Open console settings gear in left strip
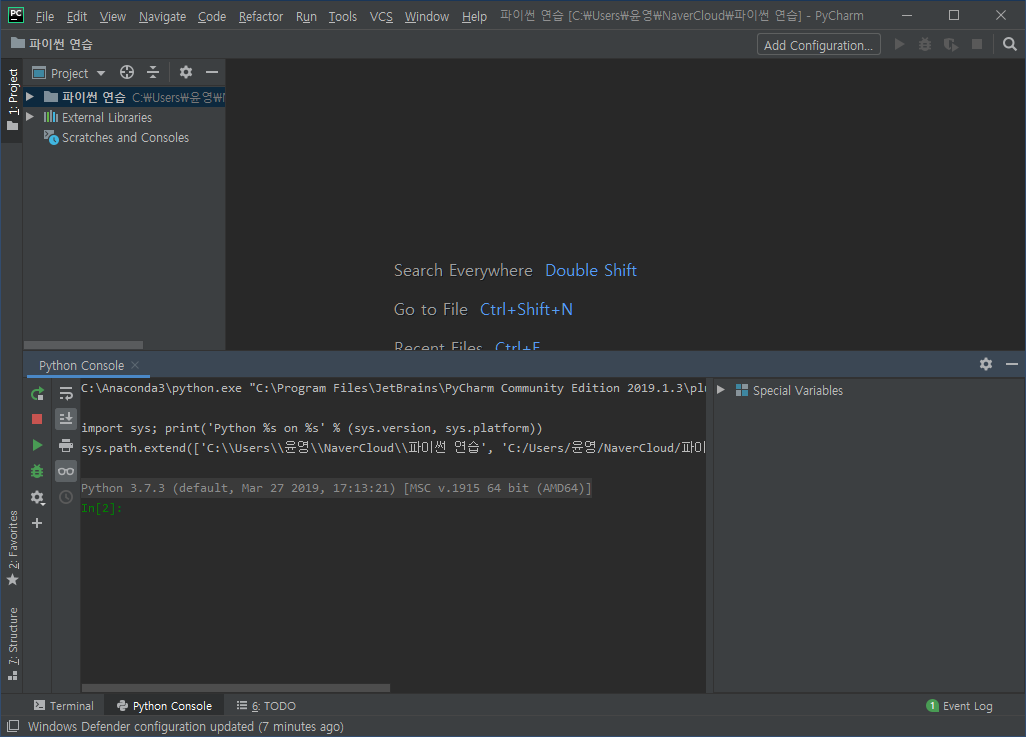Viewport: 1026px width, 737px height. click(37, 497)
